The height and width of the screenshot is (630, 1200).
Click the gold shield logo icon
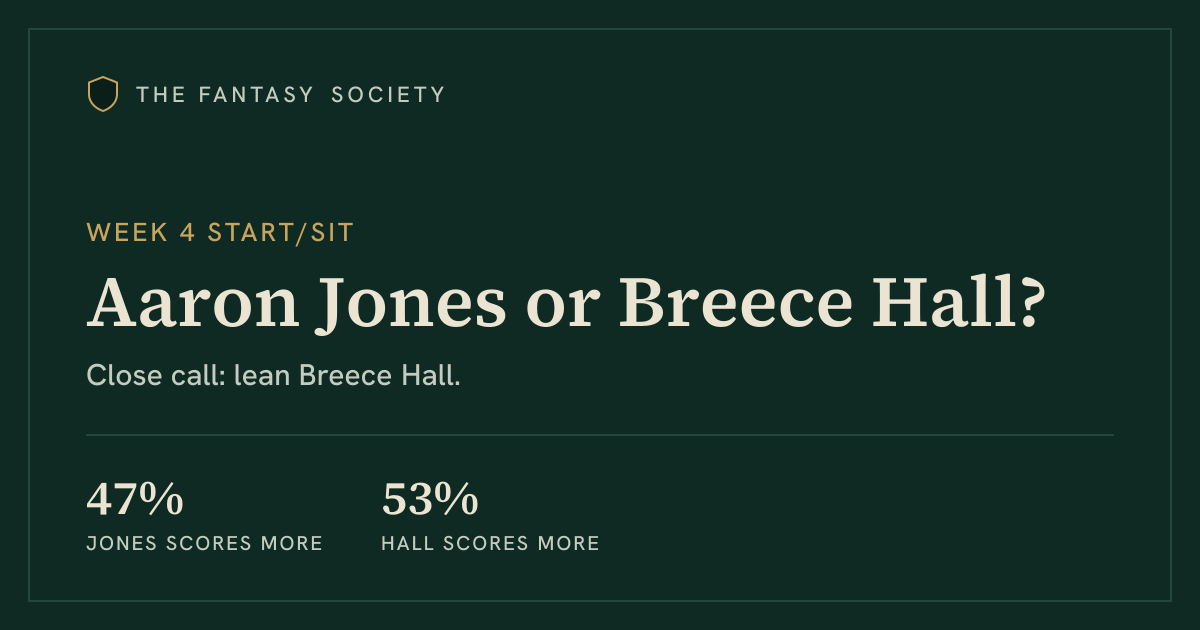[x=103, y=94]
